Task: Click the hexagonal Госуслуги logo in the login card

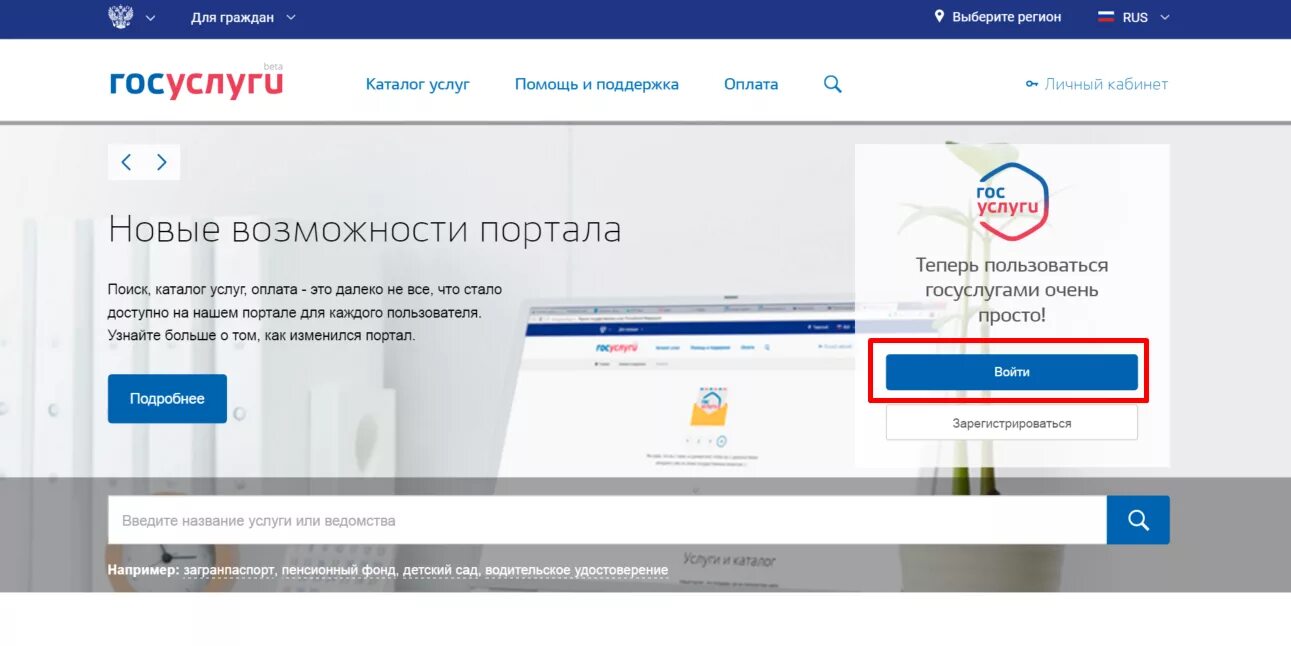Action: point(1012,201)
